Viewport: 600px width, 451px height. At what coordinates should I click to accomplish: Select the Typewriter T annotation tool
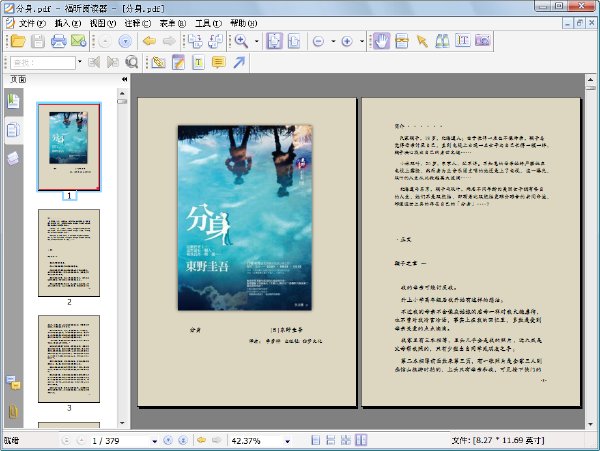click(198, 62)
